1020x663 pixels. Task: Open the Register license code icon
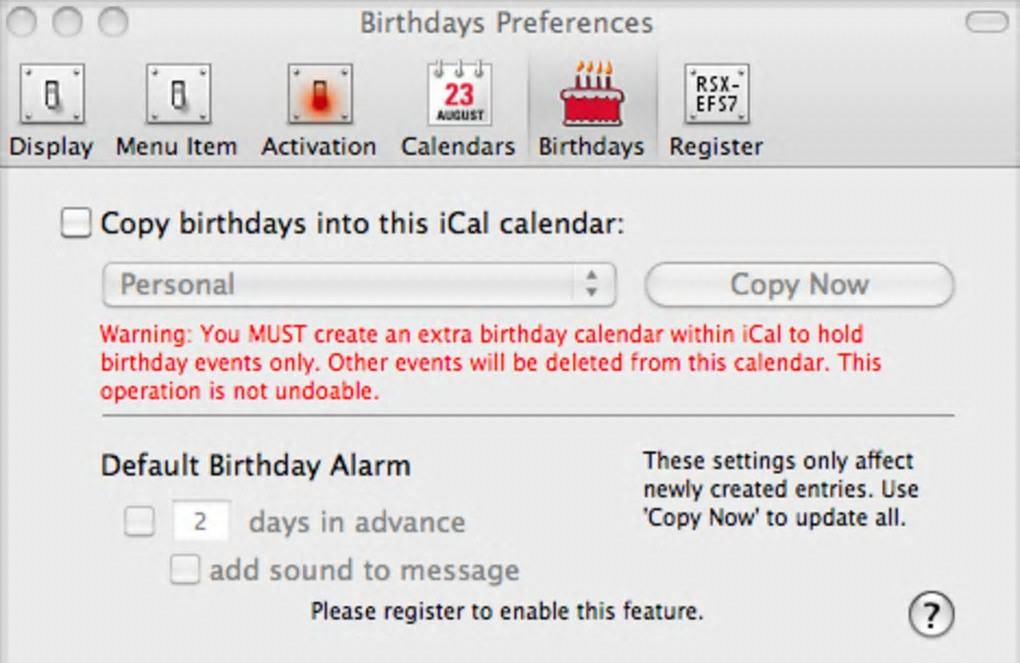(716, 94)
